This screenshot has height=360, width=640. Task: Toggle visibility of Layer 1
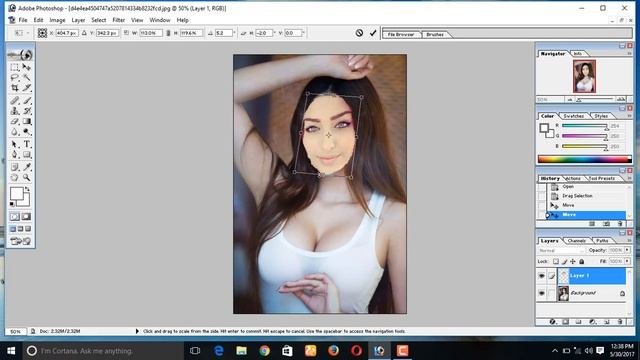coord(541,276)
